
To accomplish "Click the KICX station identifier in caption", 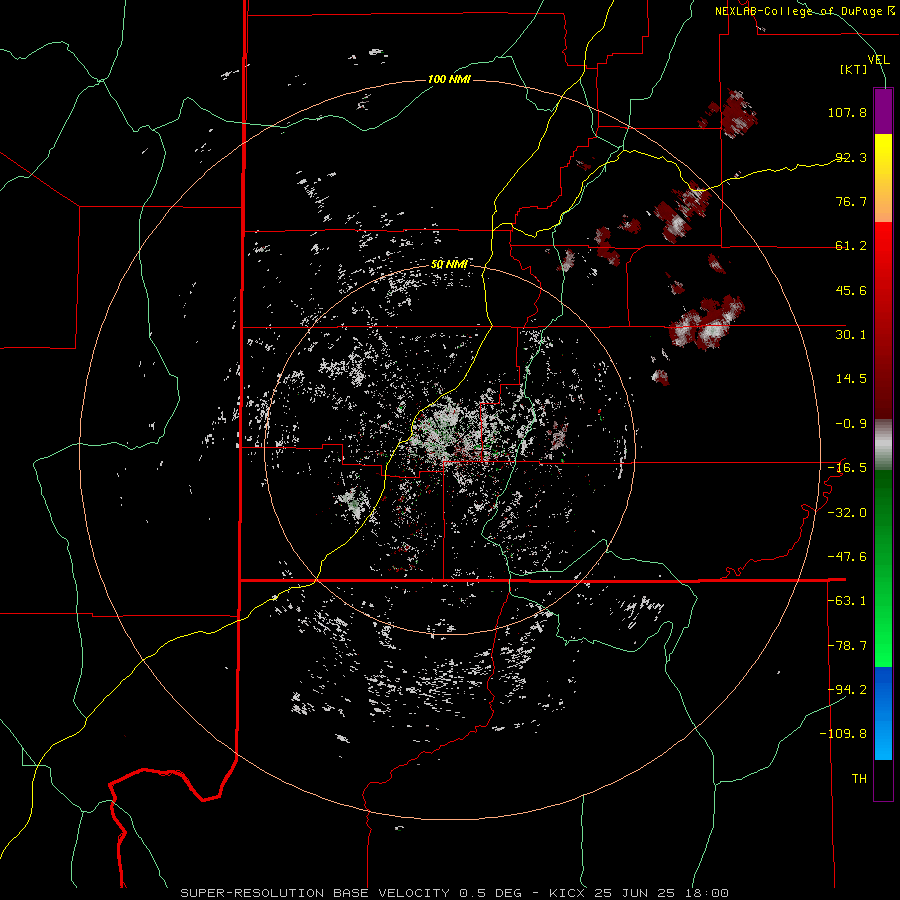I will (x=569, y=893).
